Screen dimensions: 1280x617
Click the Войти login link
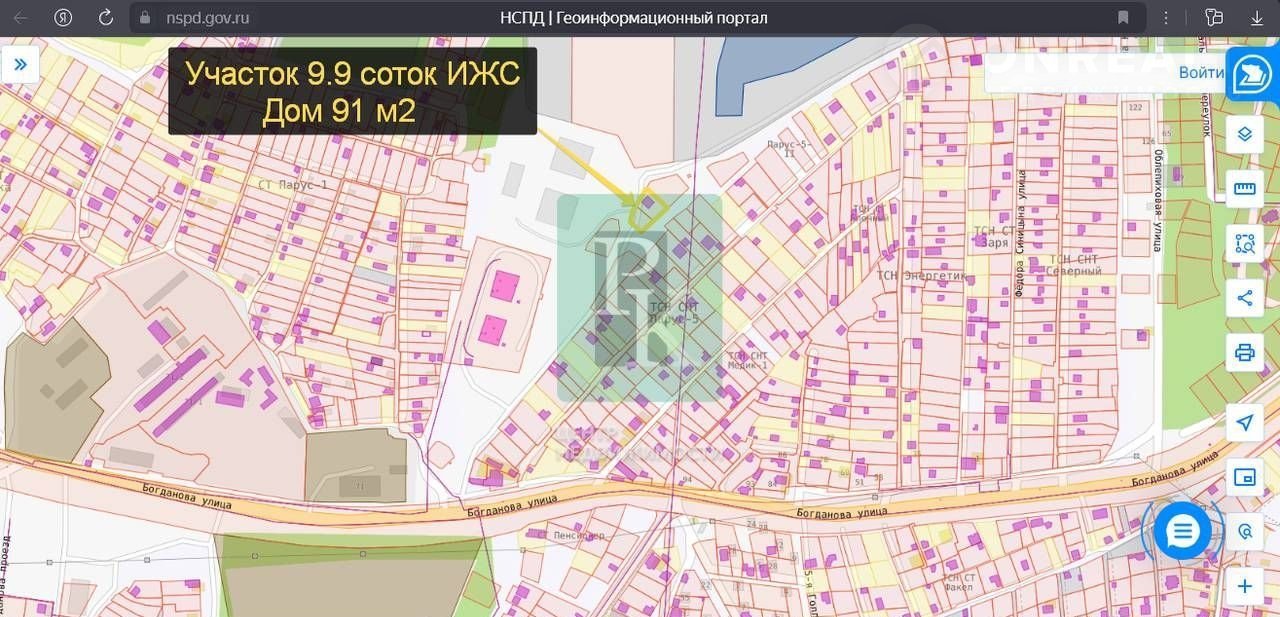coord(1200,72)
